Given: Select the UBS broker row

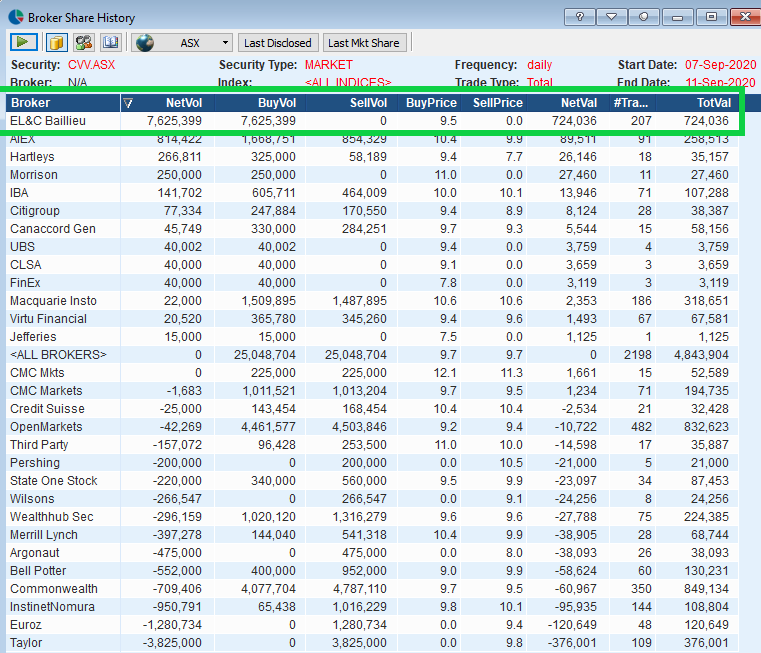Looking at the screenshot, I should pyautogui.click(x=372, y=247).
